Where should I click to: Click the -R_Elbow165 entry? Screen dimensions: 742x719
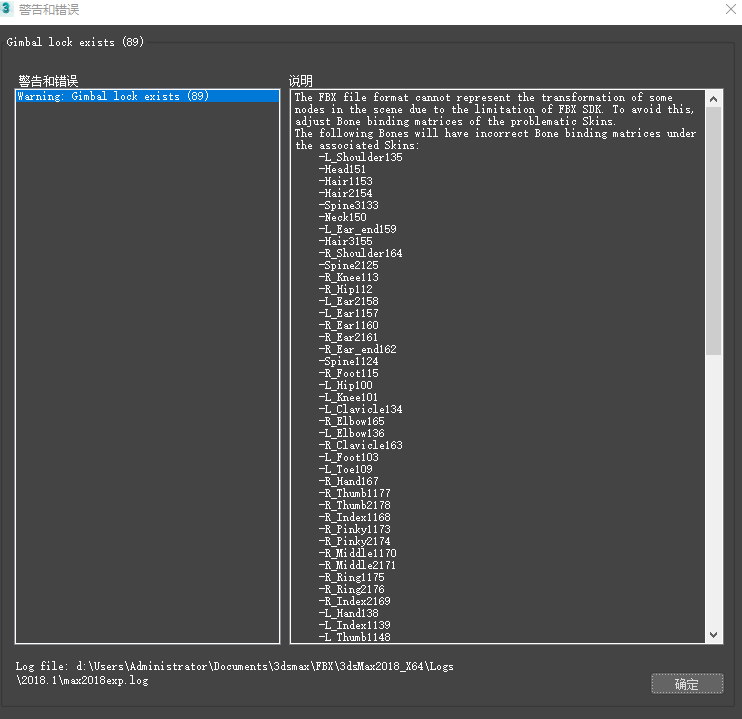(352, 421)
